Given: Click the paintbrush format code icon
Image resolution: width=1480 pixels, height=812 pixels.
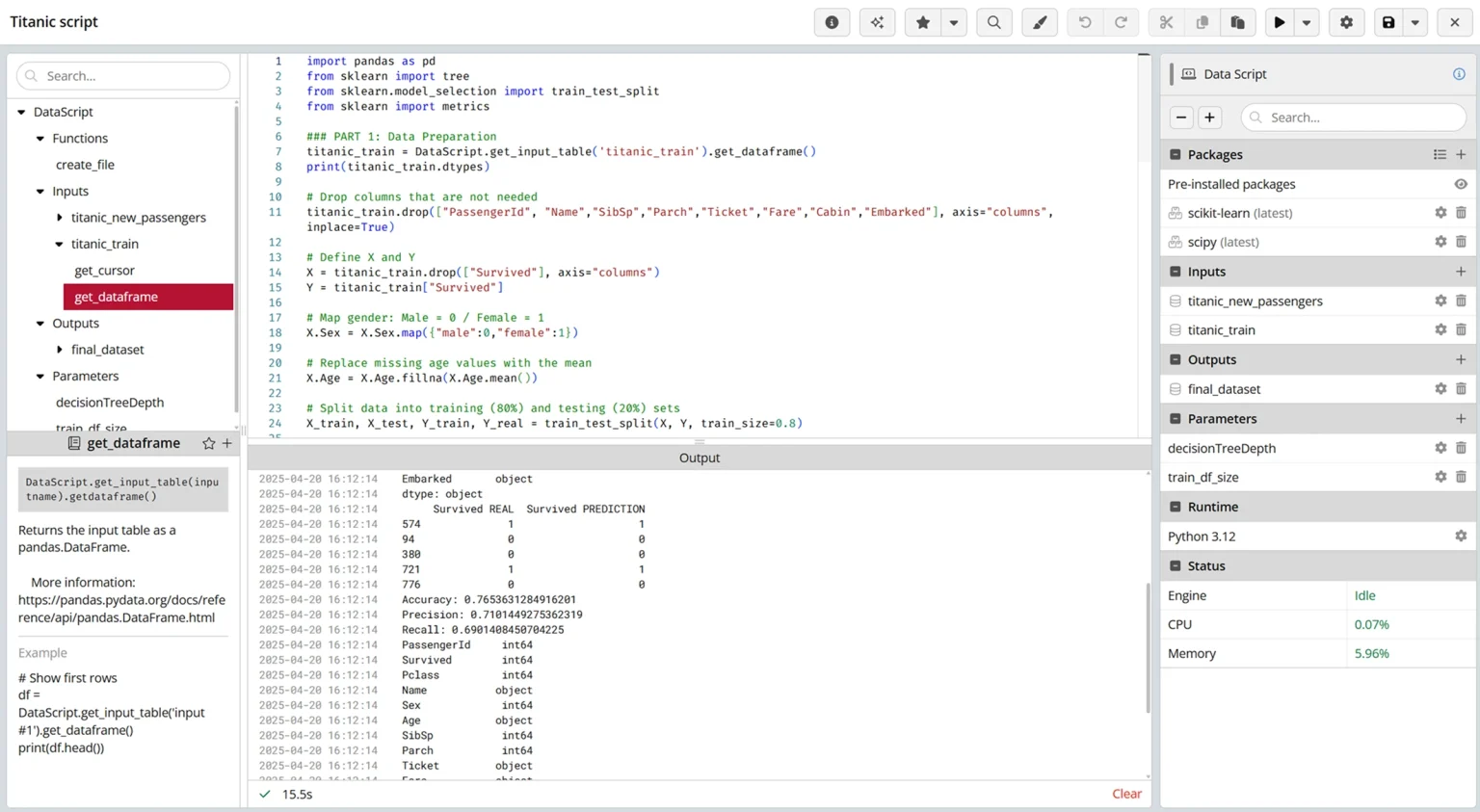Looking at the screenshot, I should point(1040,22).
